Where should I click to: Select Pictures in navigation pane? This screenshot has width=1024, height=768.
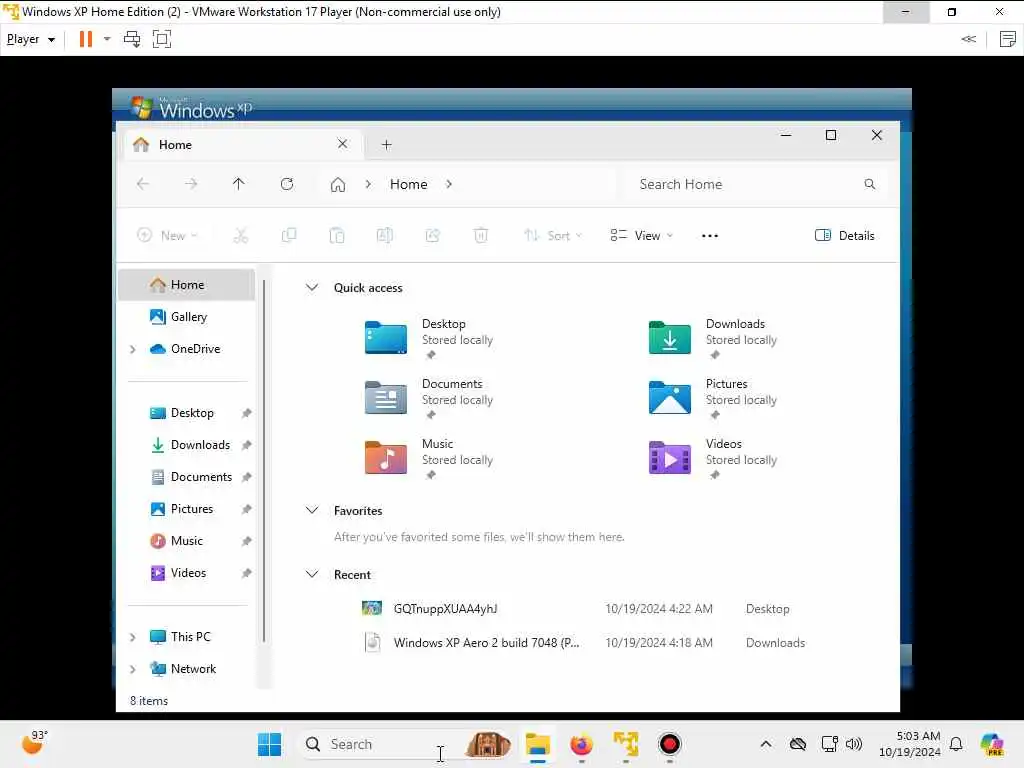click(x=187, y=509)
